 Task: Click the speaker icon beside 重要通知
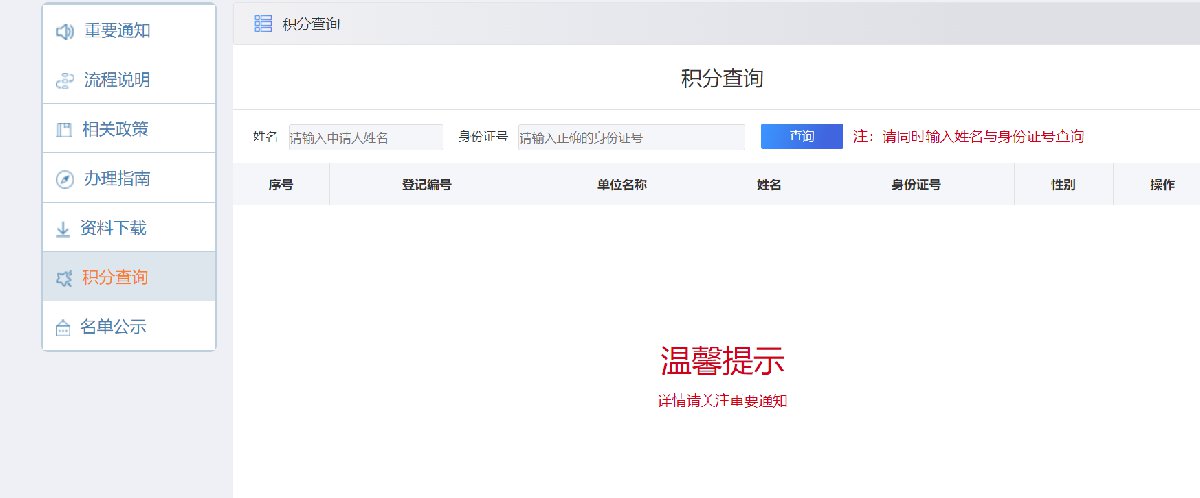point(64,31)
